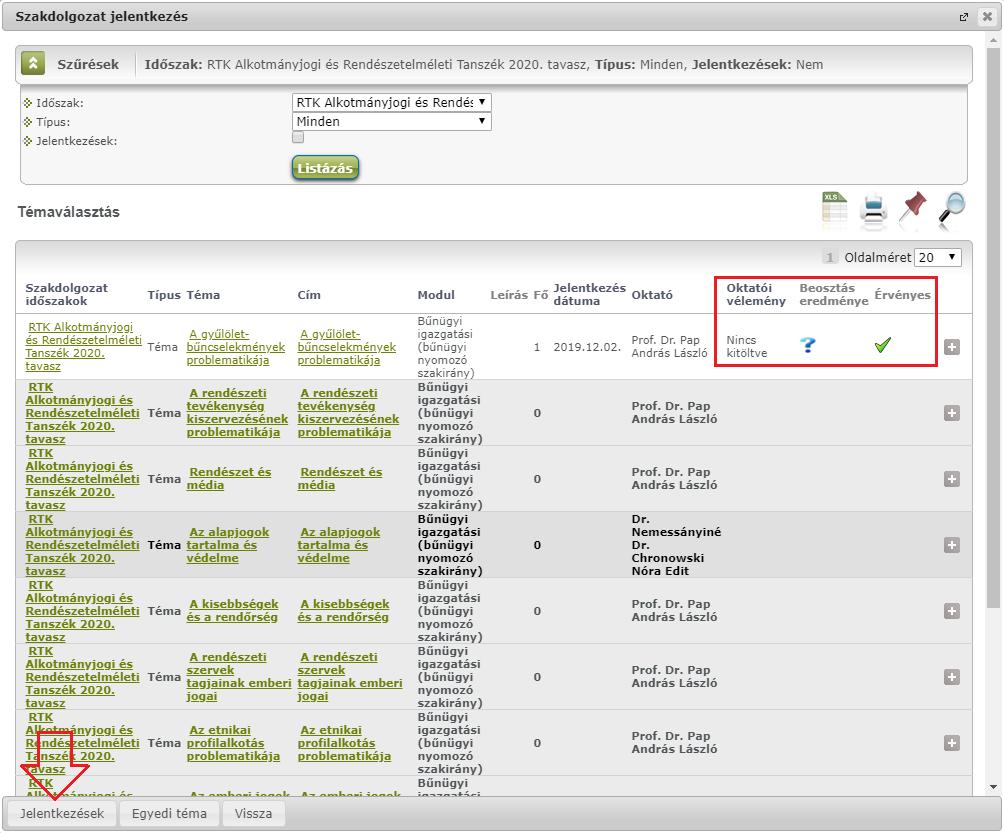This screenshot has height=833, width=1004.
Task: Open the Oldalméret dropdown showing 20
Action: 937,257
